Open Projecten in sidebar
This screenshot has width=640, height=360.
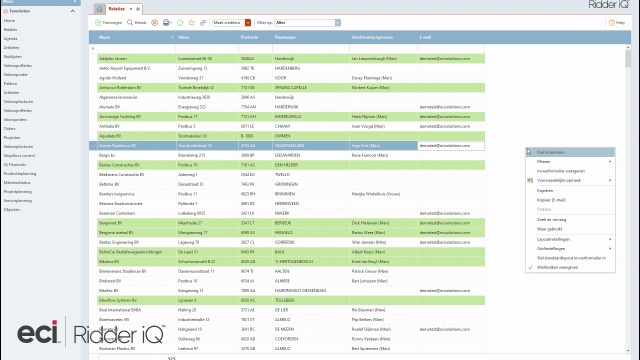click(12, 138)
